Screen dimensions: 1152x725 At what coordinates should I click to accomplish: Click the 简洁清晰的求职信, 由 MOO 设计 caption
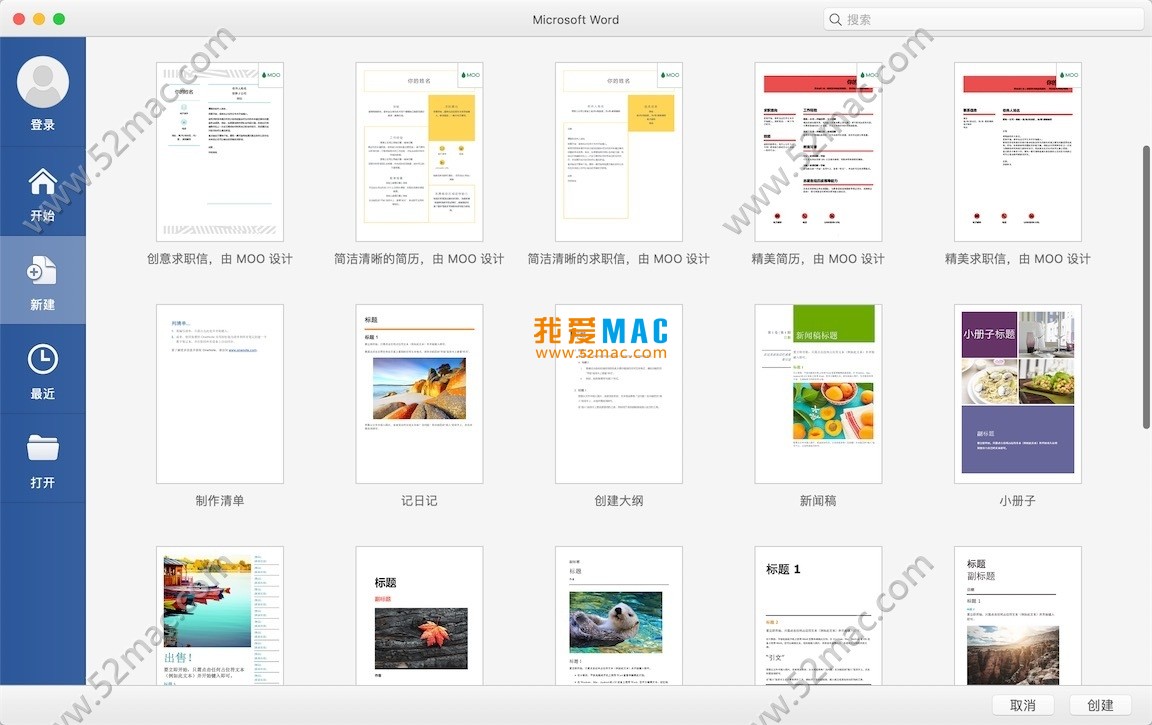click(619, 259)
